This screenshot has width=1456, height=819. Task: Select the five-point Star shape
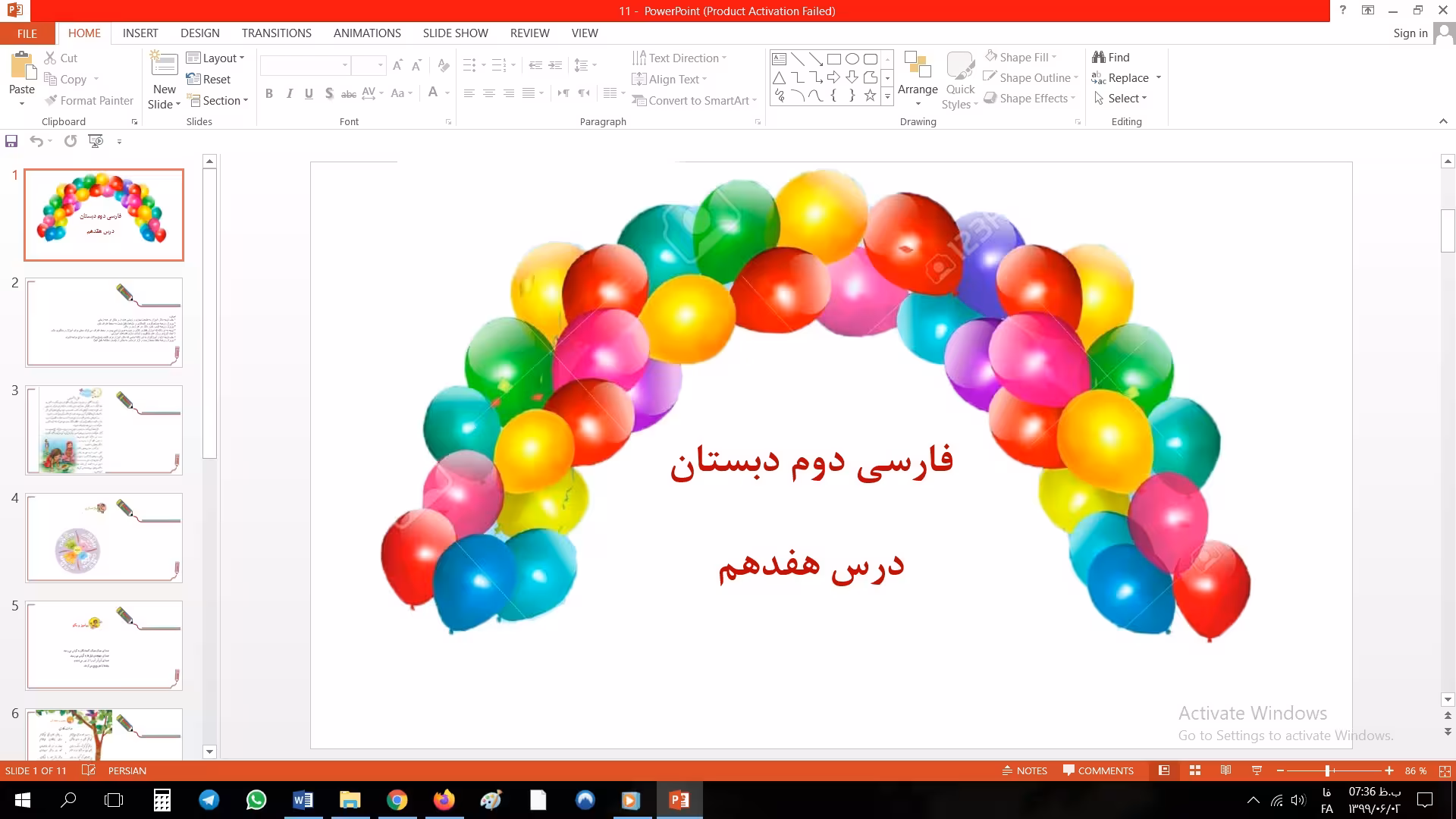point(870,96)
